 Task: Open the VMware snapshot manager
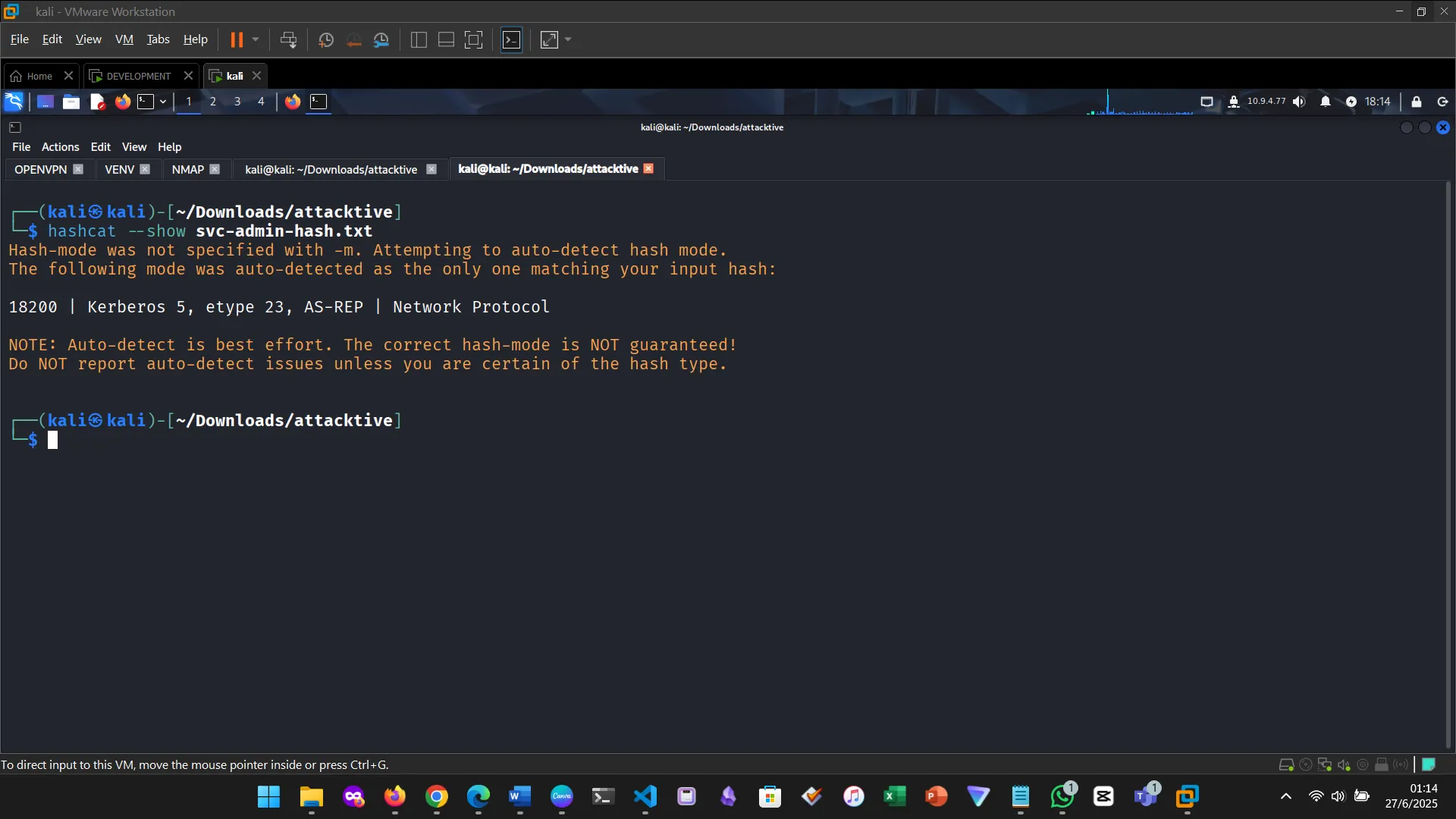[381, 39]
